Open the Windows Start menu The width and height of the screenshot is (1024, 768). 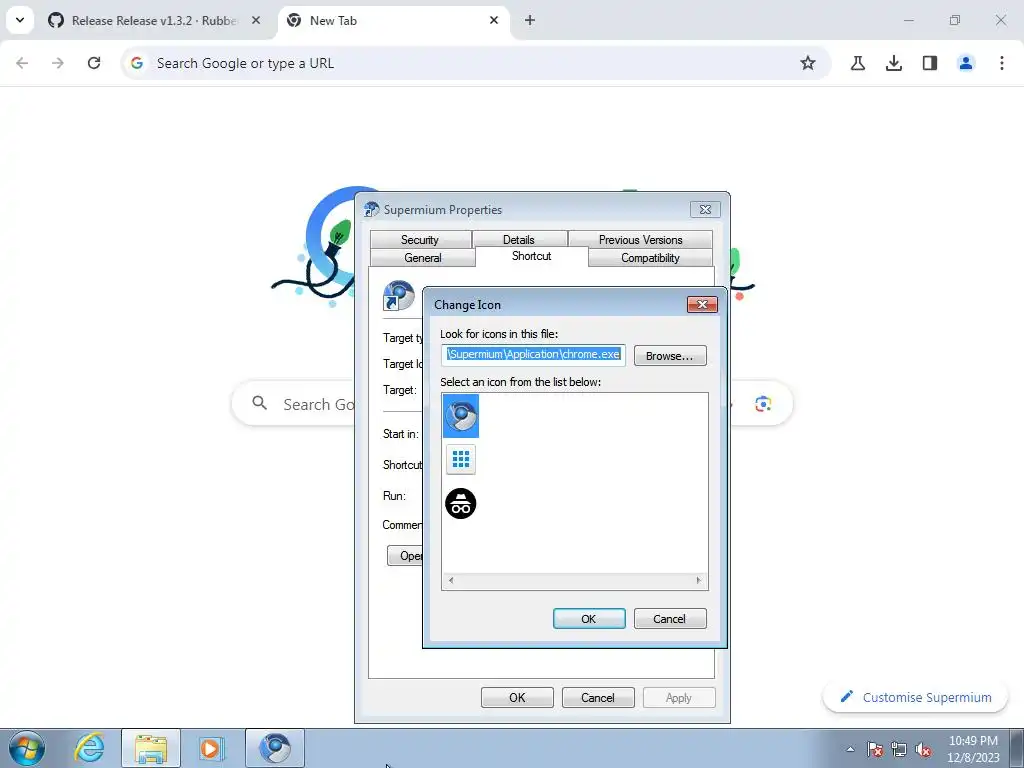pos(27,748)
